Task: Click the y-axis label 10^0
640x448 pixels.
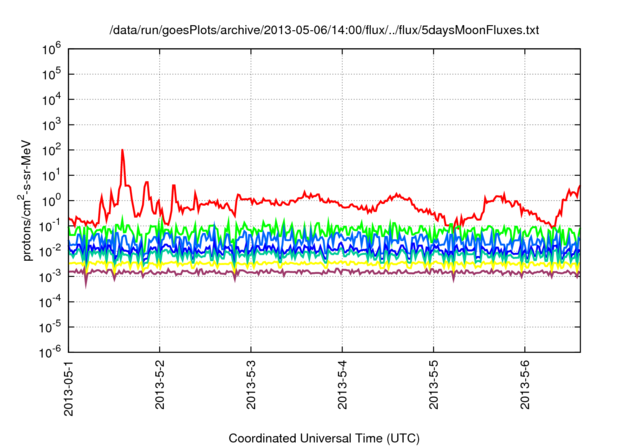Action: tap(51, 201)
